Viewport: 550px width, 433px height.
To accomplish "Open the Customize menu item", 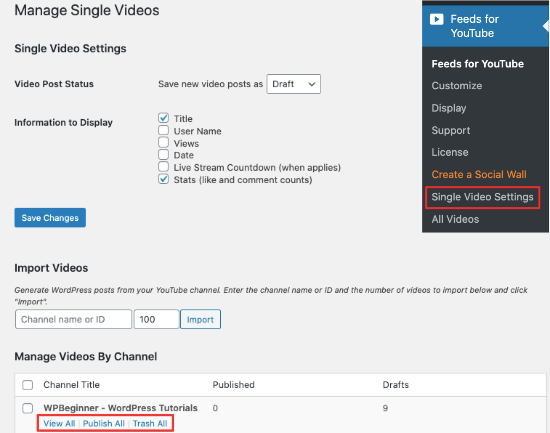I will [457, 86].
